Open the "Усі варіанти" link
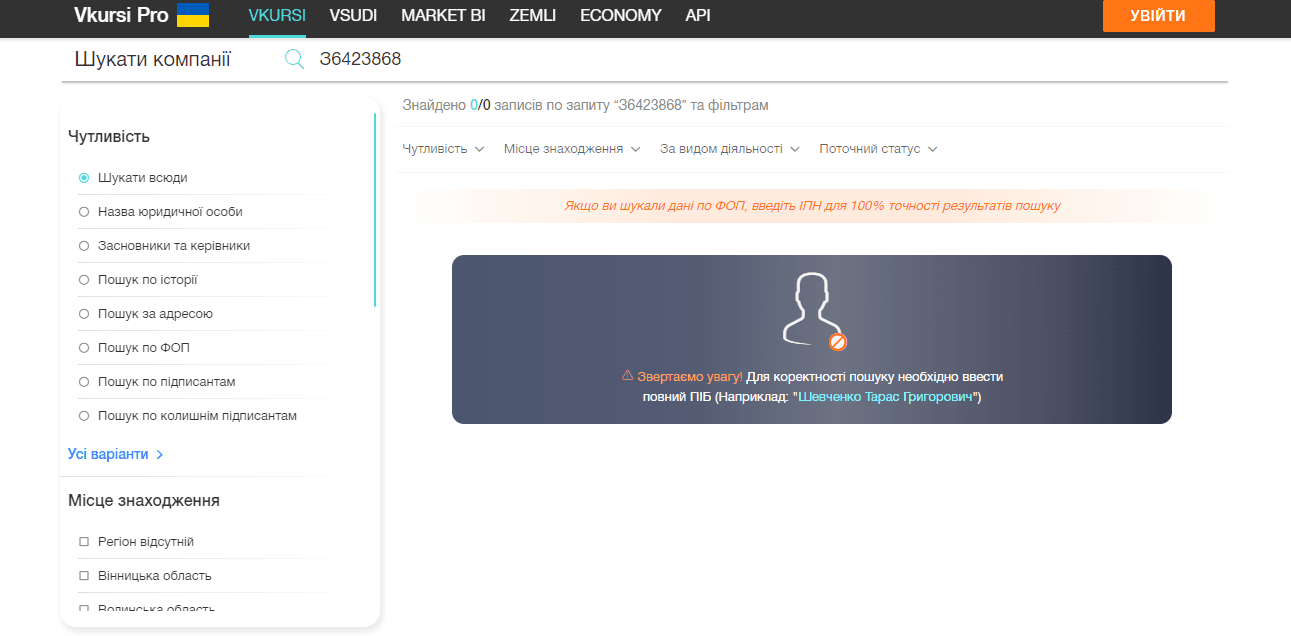The image size is (1291, 636). tap(115, 454)
